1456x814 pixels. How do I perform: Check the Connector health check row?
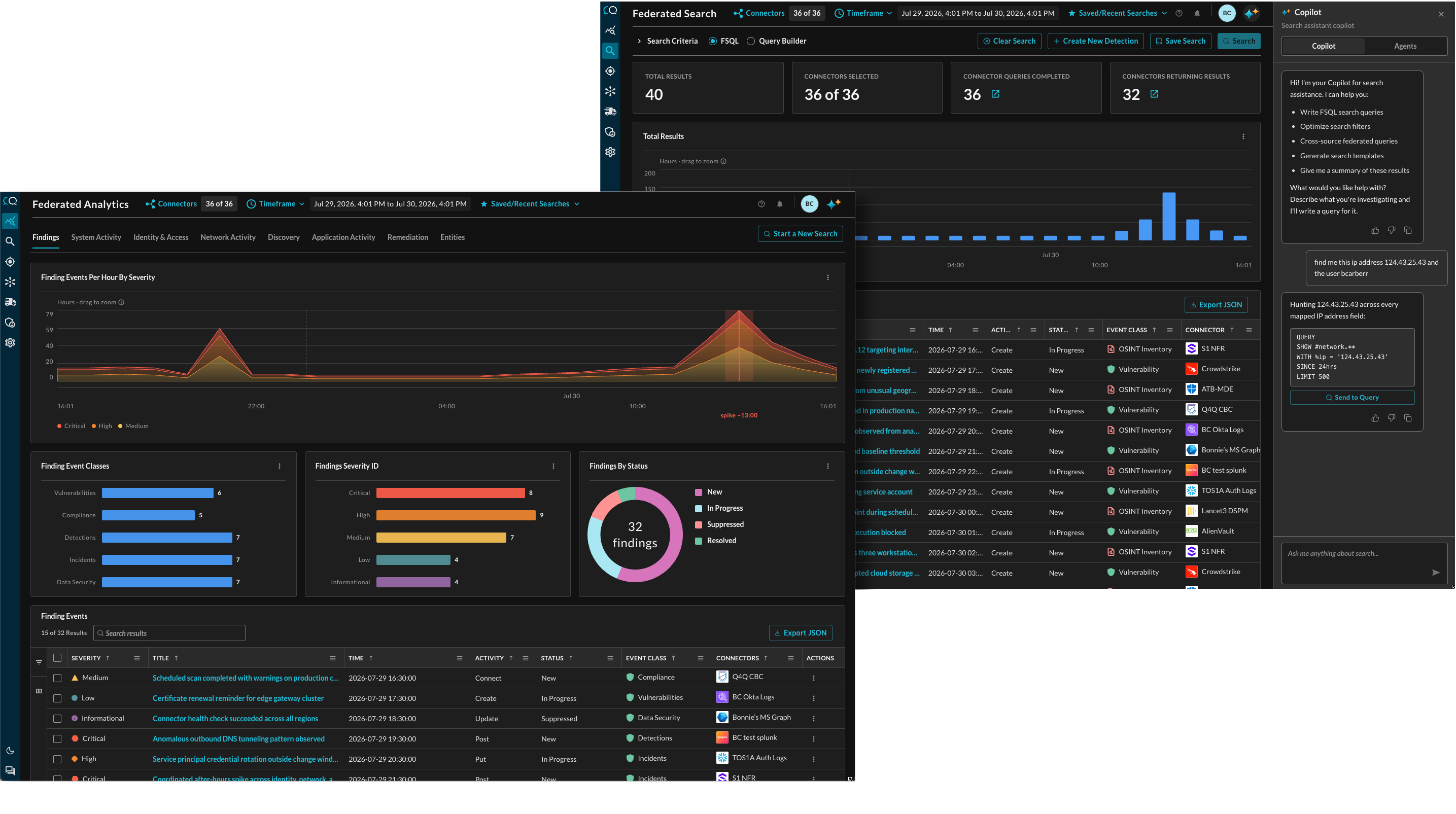pos(57,719)
